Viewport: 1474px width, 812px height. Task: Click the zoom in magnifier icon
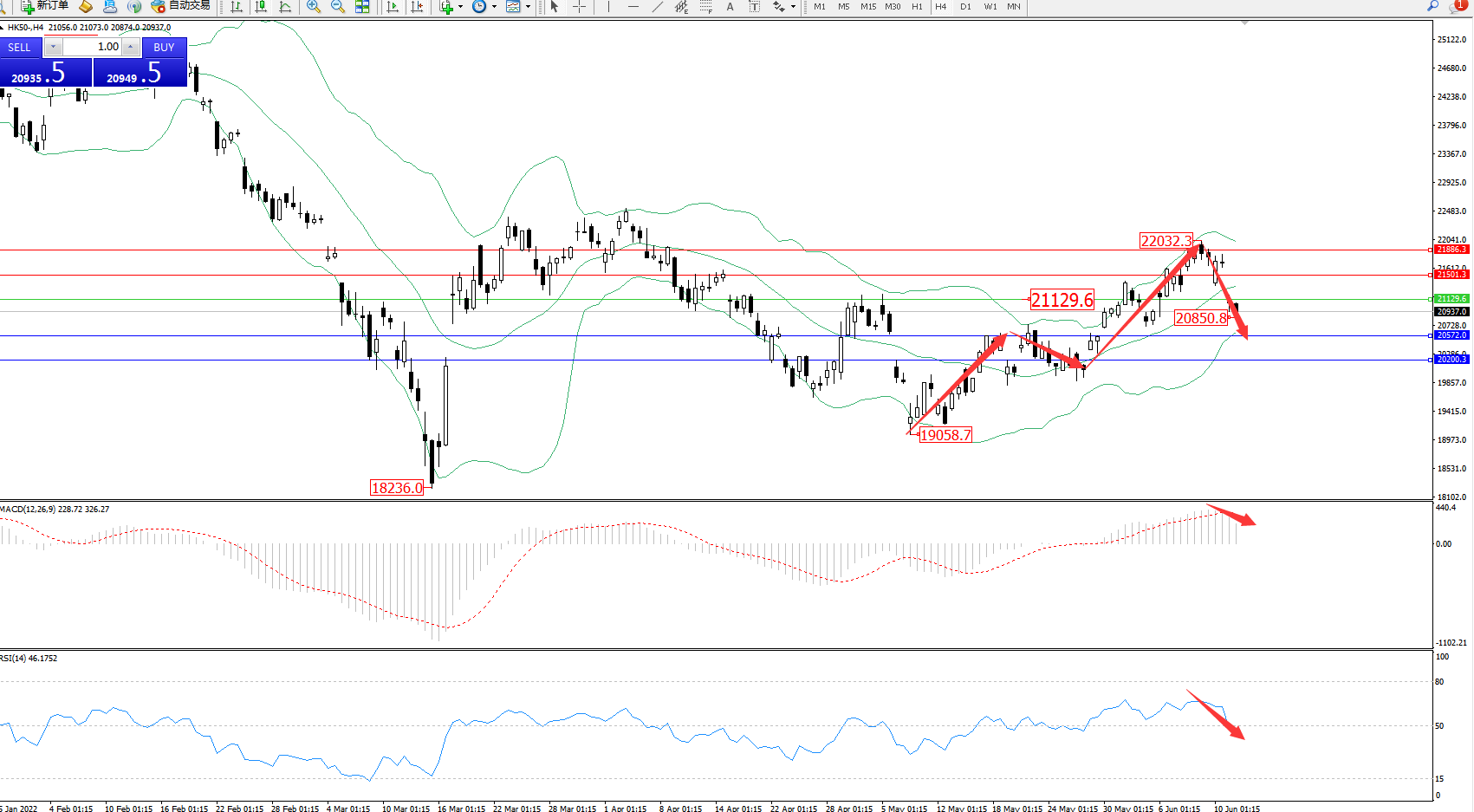(x=314, y=7)
